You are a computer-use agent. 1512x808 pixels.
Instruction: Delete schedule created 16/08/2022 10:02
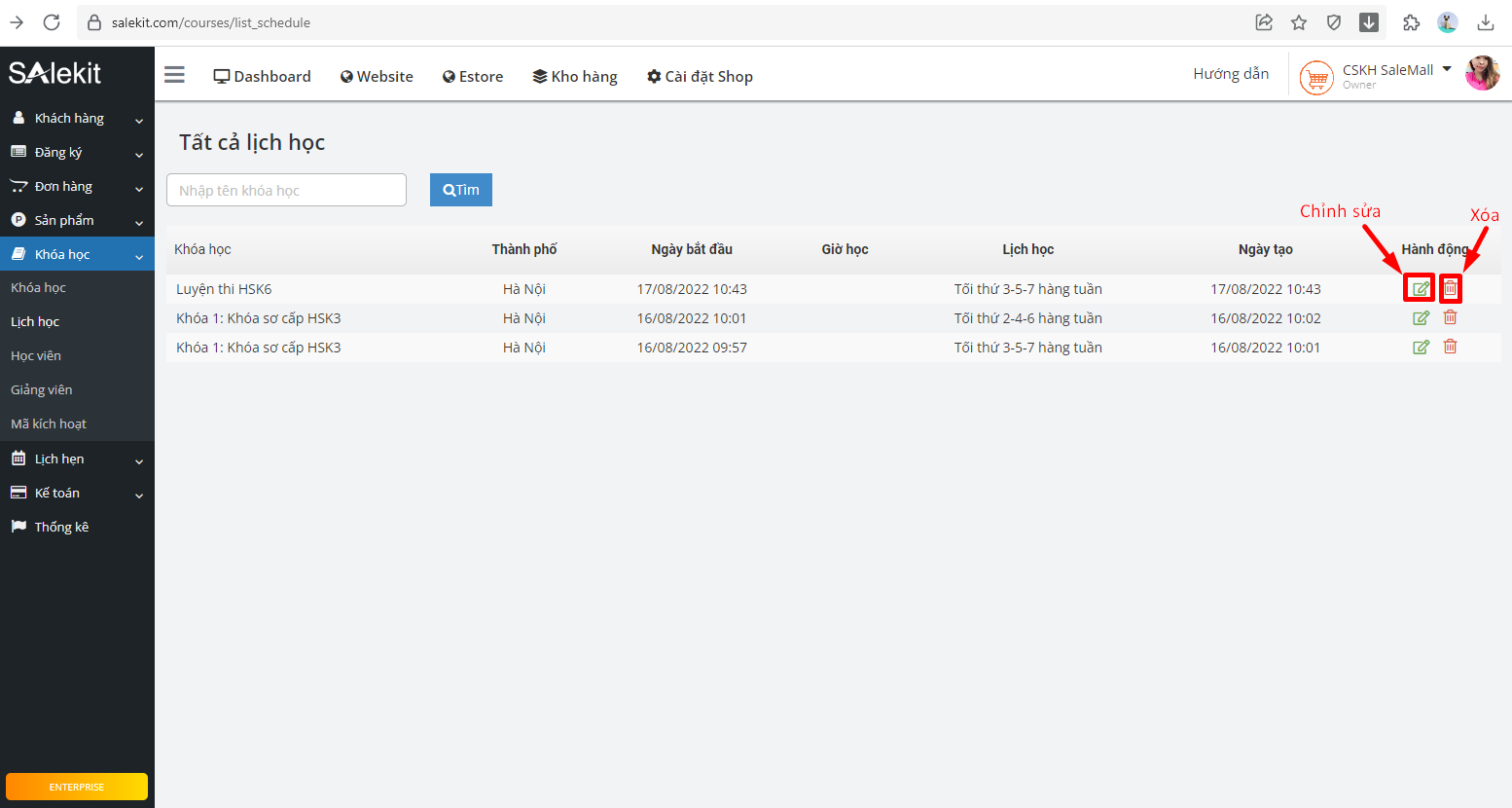pos(1450,317)
